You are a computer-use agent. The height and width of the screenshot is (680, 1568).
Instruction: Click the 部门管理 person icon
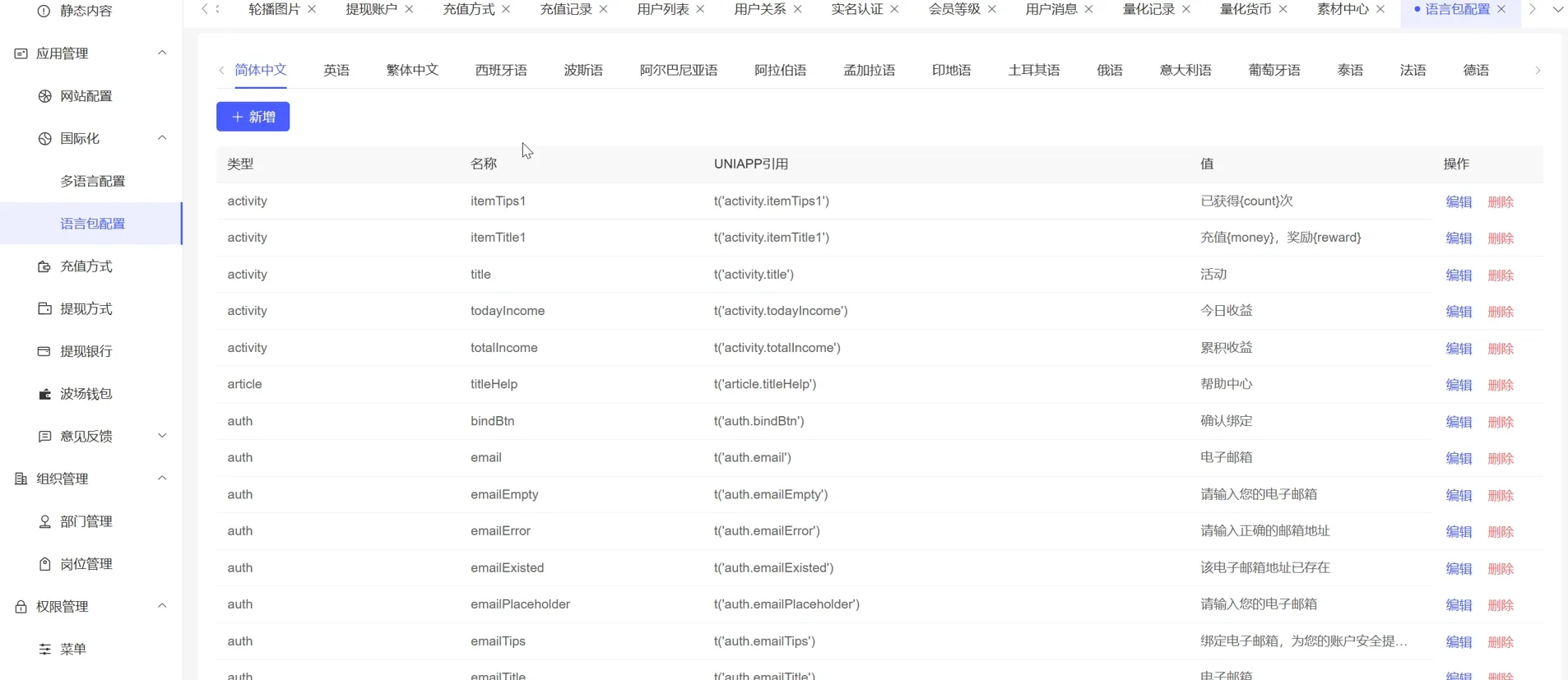44,522
